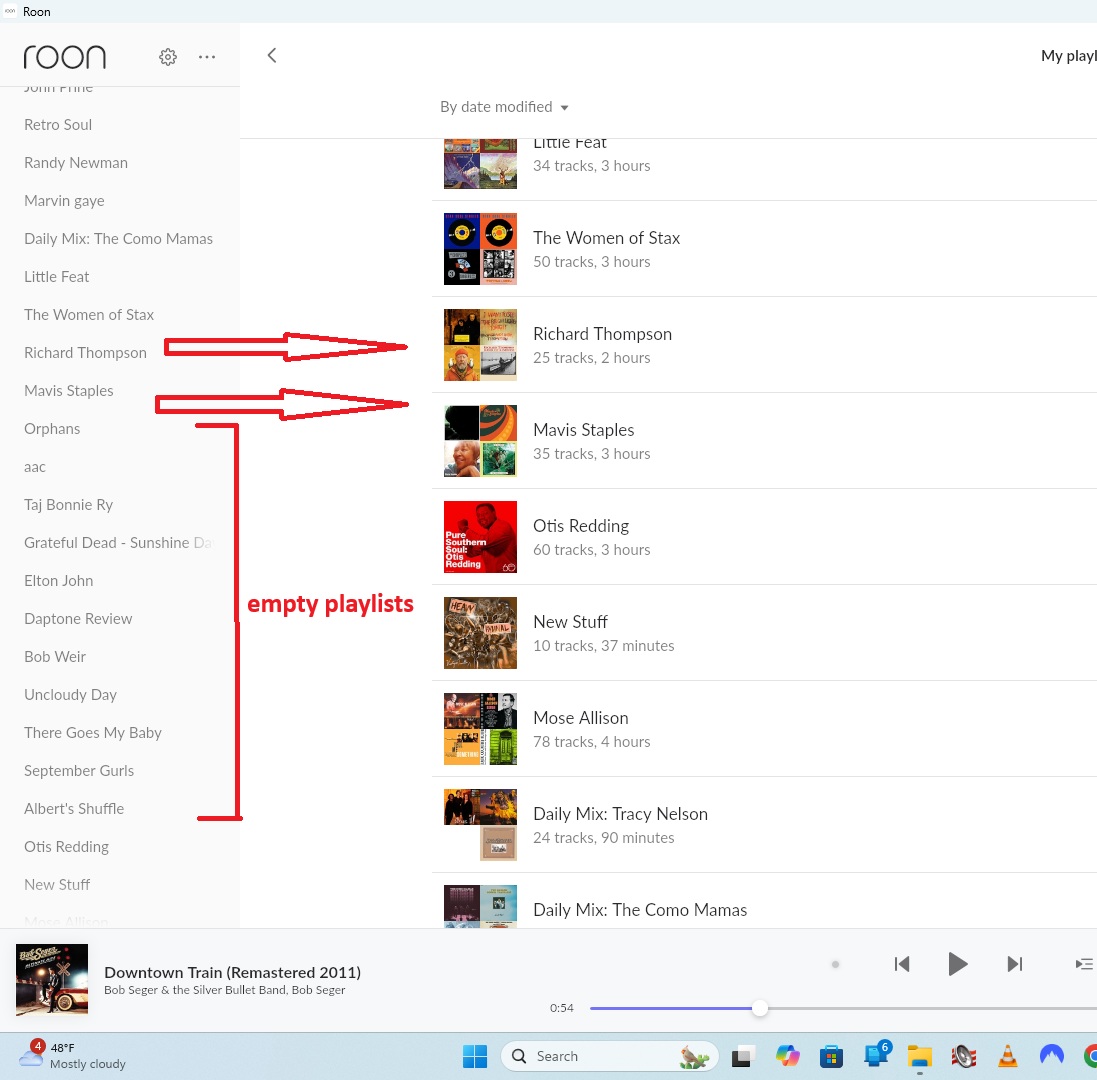Expand the By date modified sort dropdown
This screenshot has height=1080, width=1097.
504,107
